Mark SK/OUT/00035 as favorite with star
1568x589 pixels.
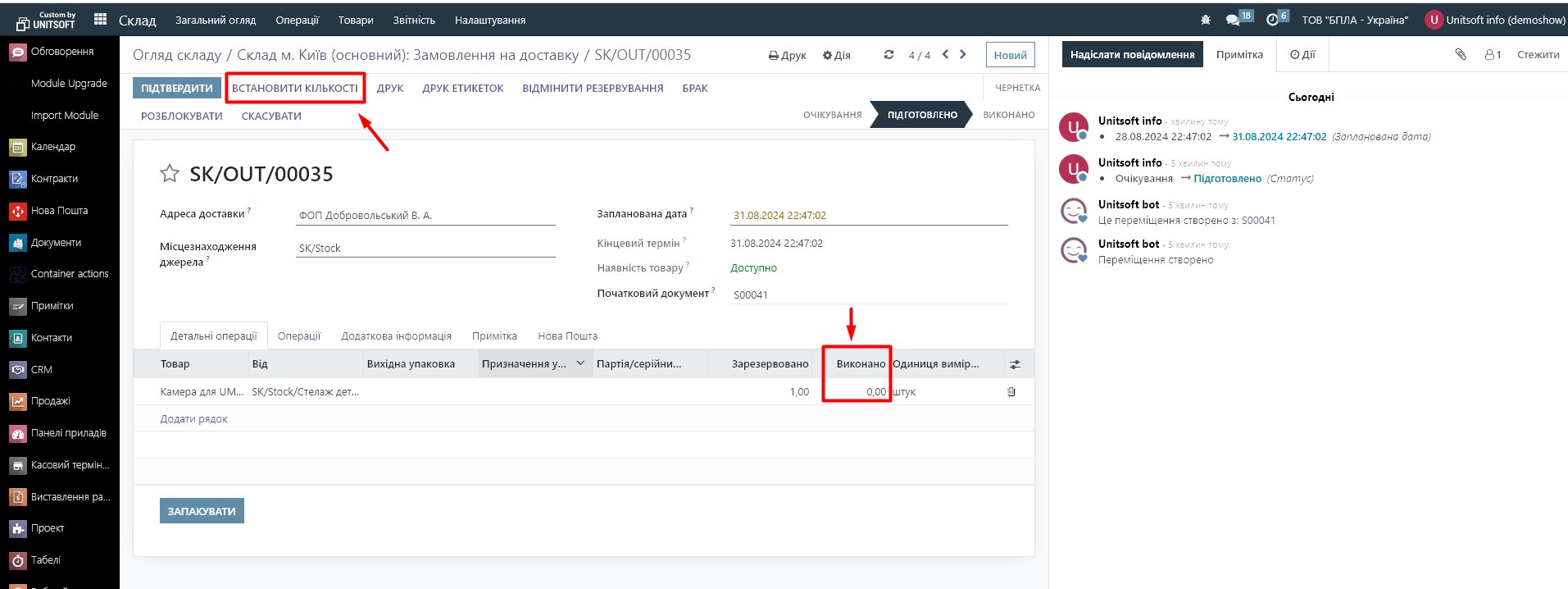[170, 174]
